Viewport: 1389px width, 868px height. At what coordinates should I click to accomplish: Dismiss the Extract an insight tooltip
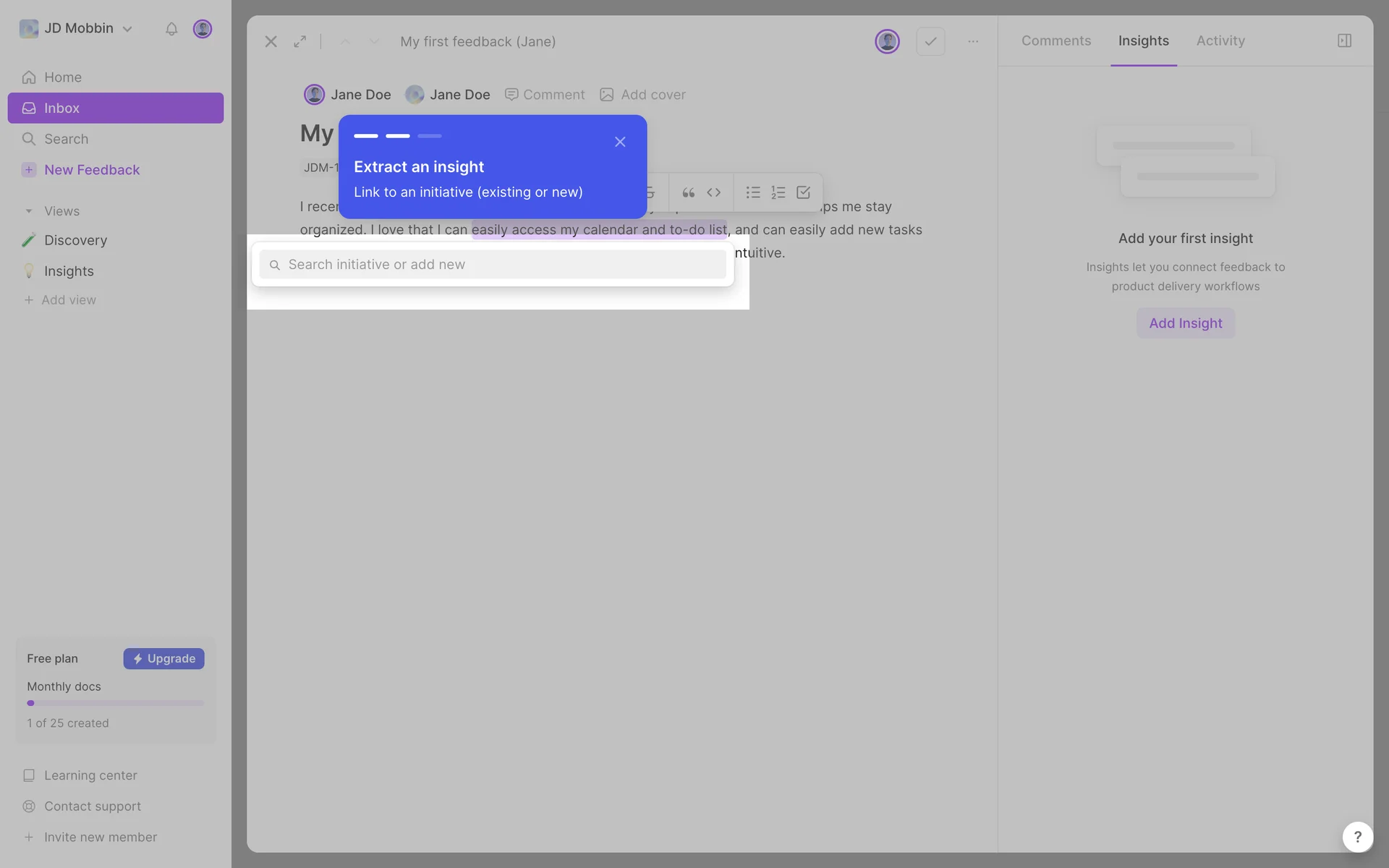click(x=620, y=142)
